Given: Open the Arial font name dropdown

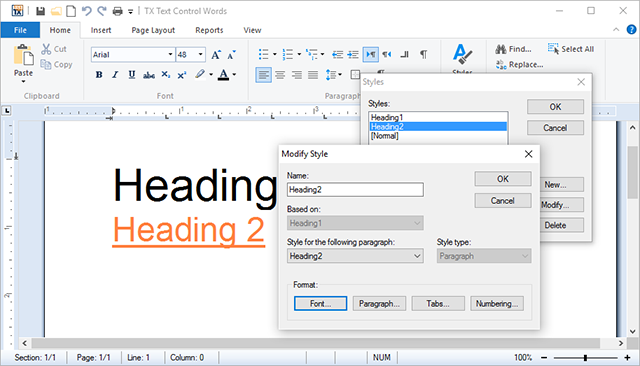Looking at the screenshot, I should tap(170, 55).
